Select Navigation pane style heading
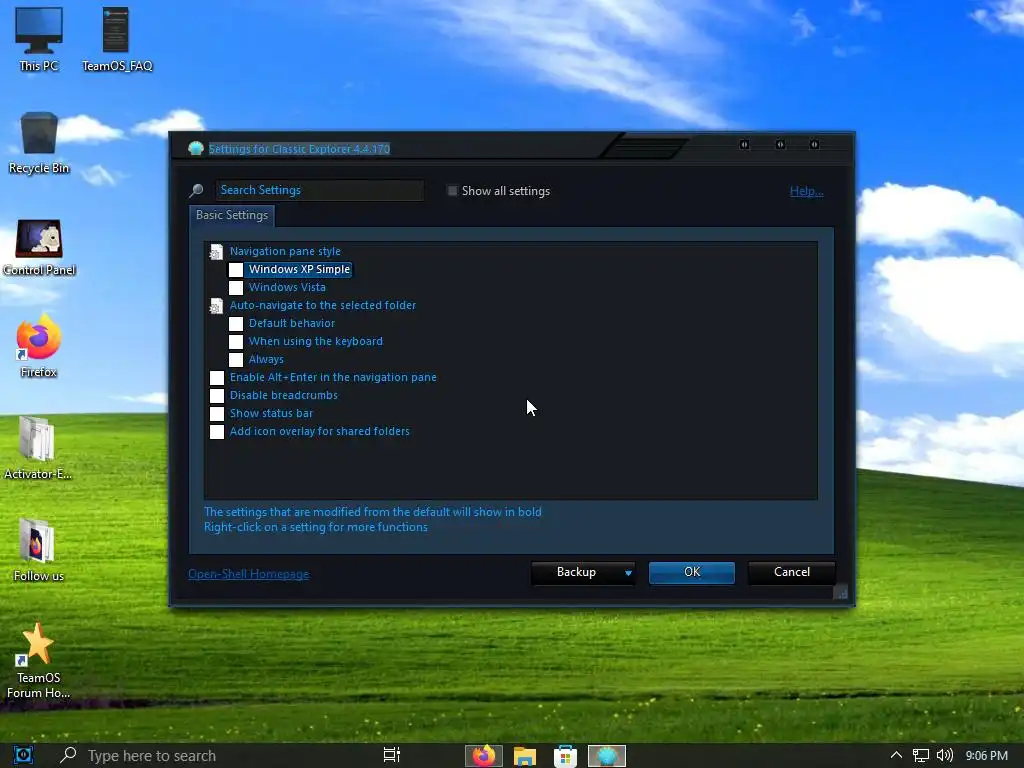Viewport: 1024px width, 768px height. click(285, 251)
